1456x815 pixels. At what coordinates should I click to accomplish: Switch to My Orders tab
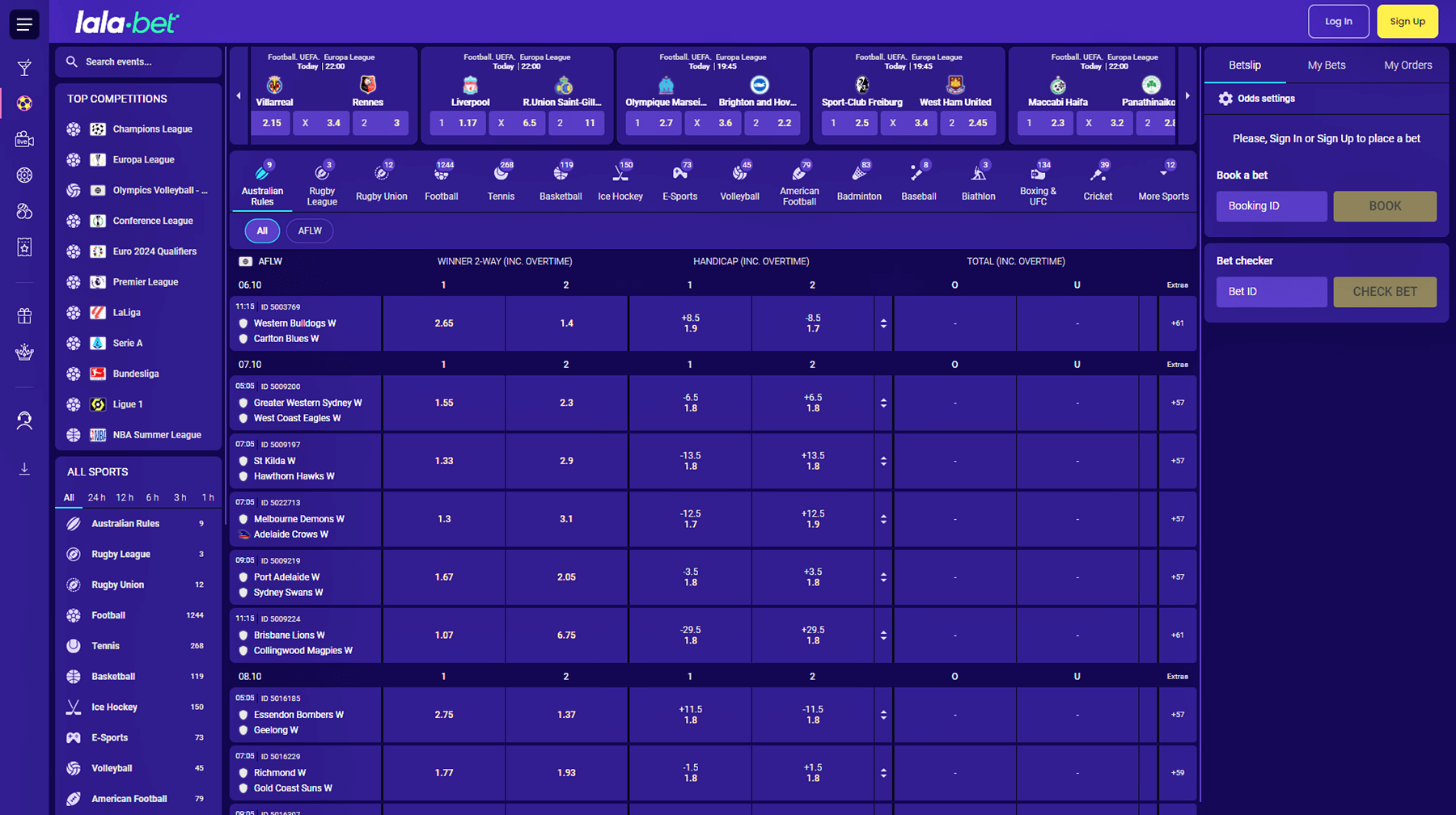coord(1407,65)
